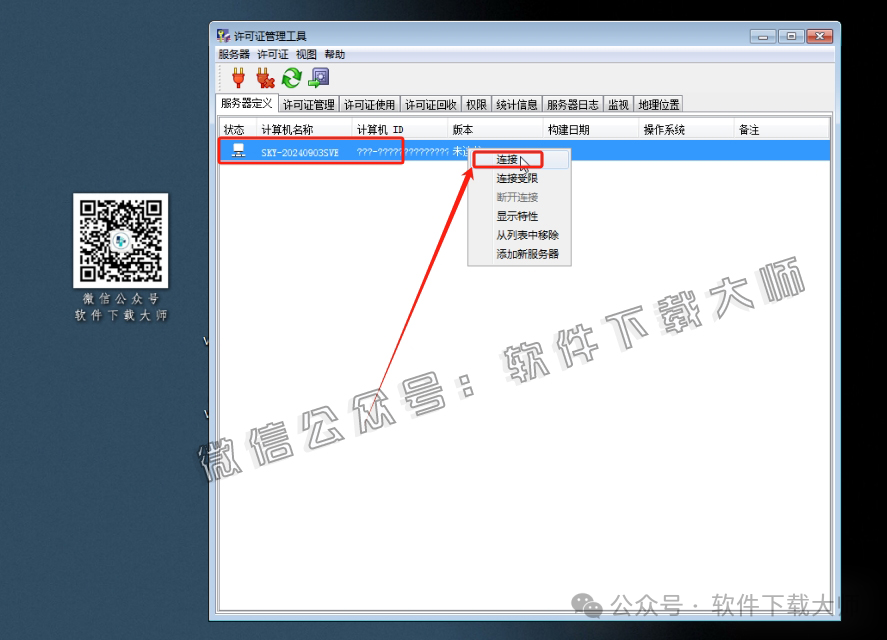This screenshot has height=640, width=887.
Task: Choose 连接 from the context menu
Action: [x=509, y=158]
